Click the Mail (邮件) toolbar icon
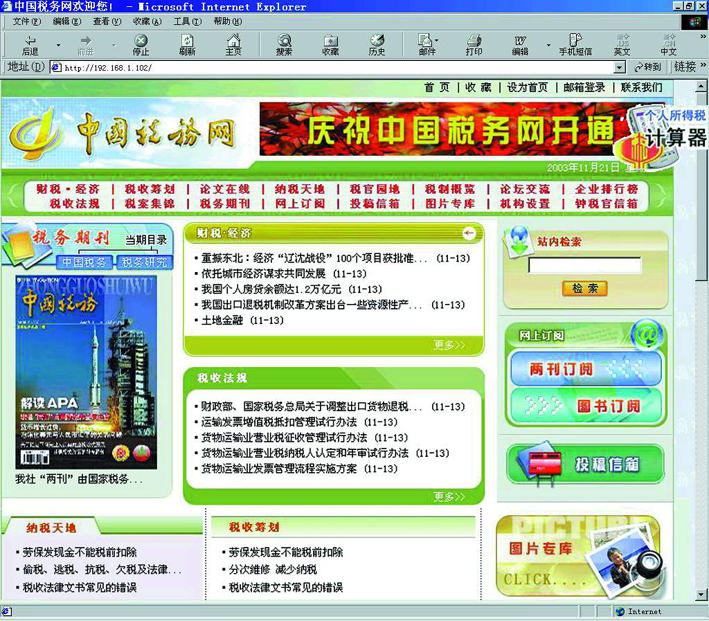Image resolution: width=709 pixels, height=621 pixels. pyautogui.click(x=425, y=44)
